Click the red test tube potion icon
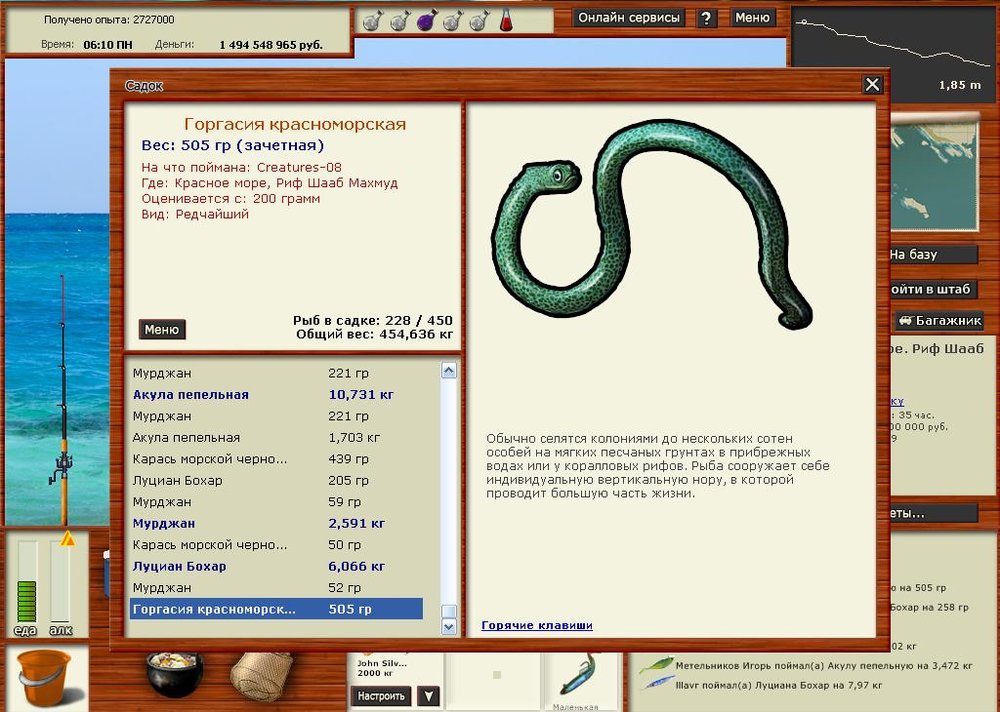The image size is (1000, 712). click(506, 20)
